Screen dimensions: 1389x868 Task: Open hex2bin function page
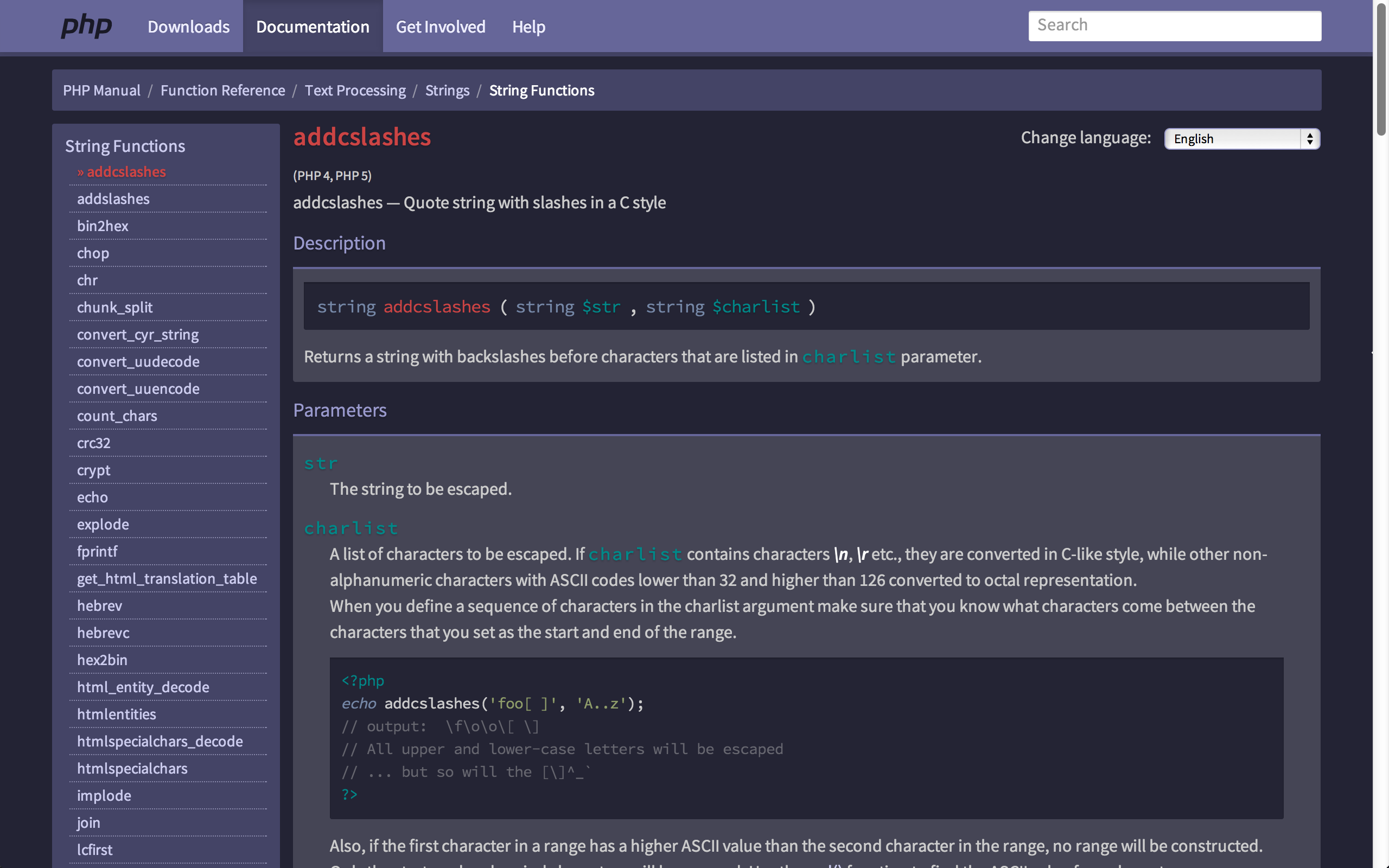click(x=102, y=660)
